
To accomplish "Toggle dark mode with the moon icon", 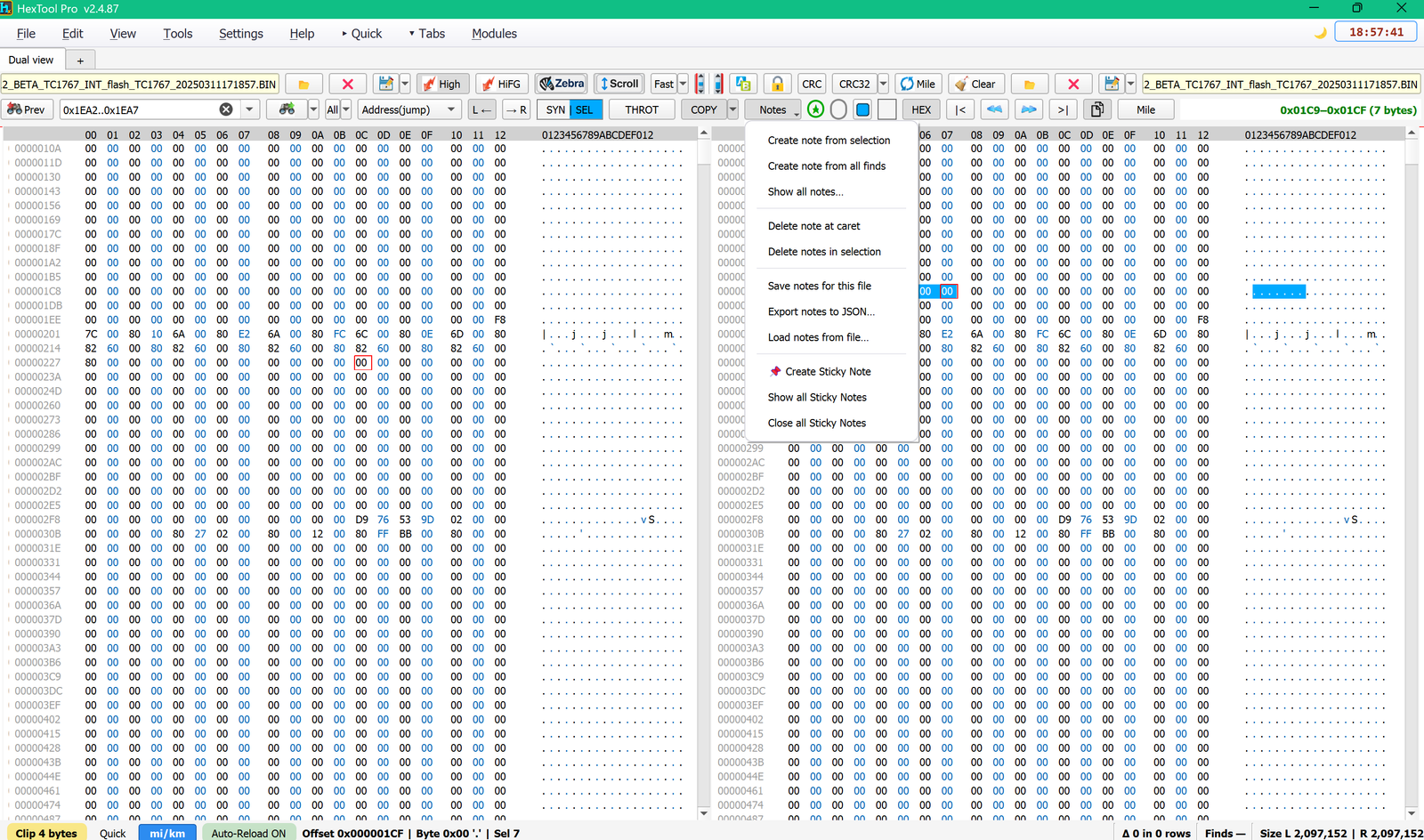I will coord(1321,33).
